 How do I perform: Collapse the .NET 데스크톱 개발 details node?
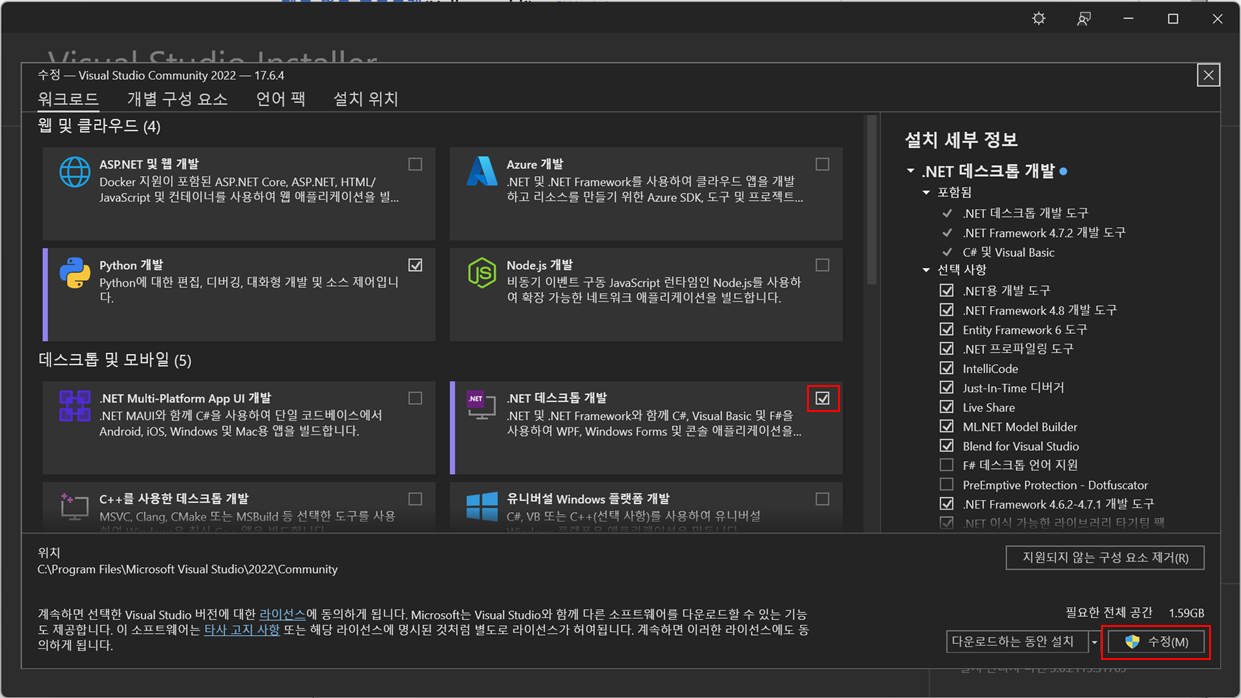(910, 171)
